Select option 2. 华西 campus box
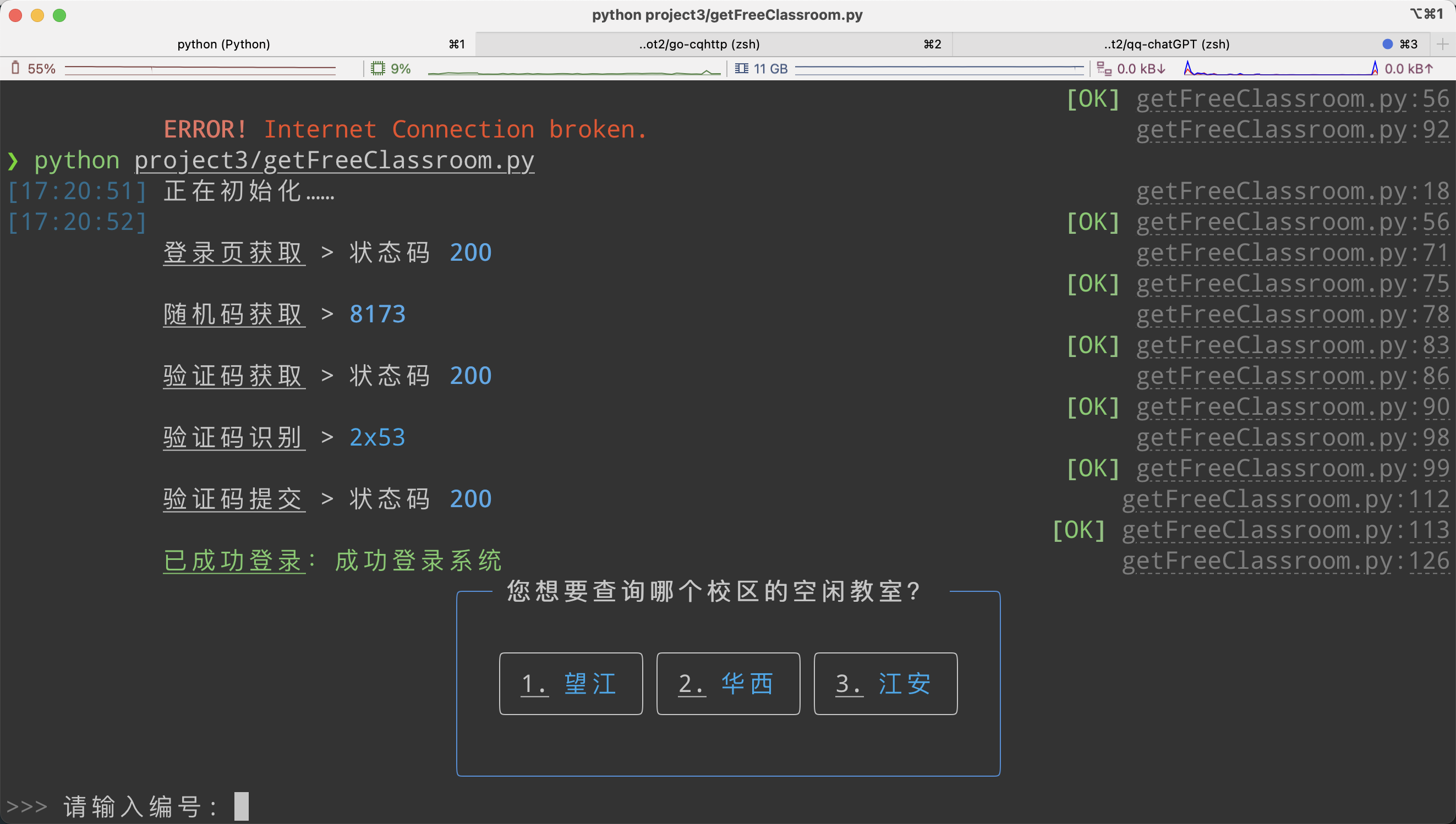 coord(728,684)
